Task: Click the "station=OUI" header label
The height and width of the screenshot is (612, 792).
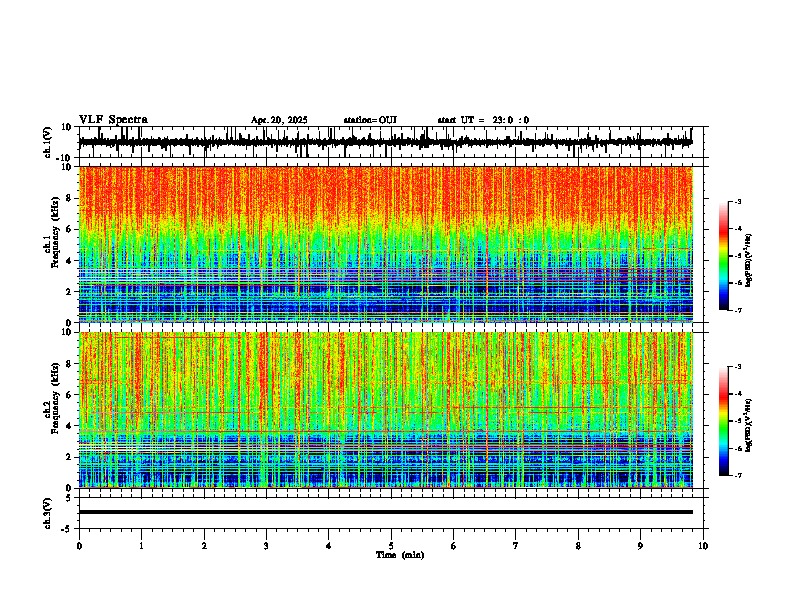Action: 370,120
